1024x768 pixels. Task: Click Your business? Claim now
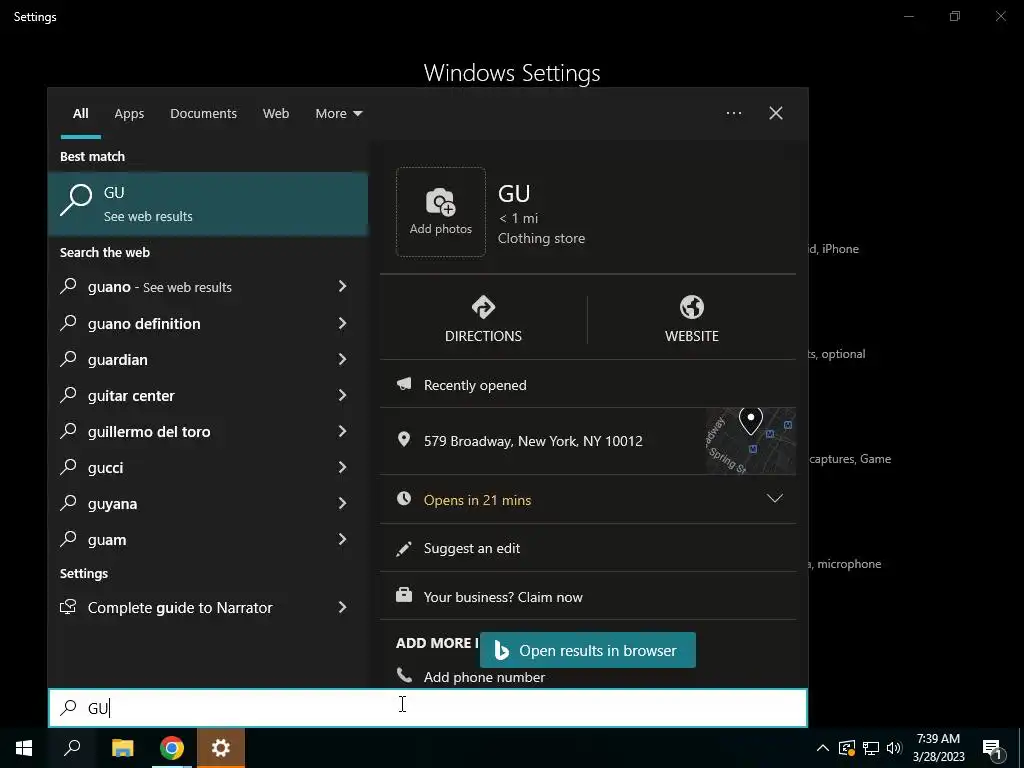pos(503,597)
